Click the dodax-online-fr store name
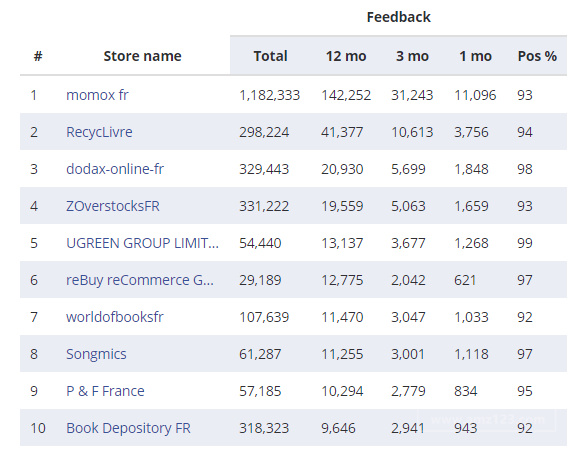Screen dimensions: 577x452 [x=115, y=169]
